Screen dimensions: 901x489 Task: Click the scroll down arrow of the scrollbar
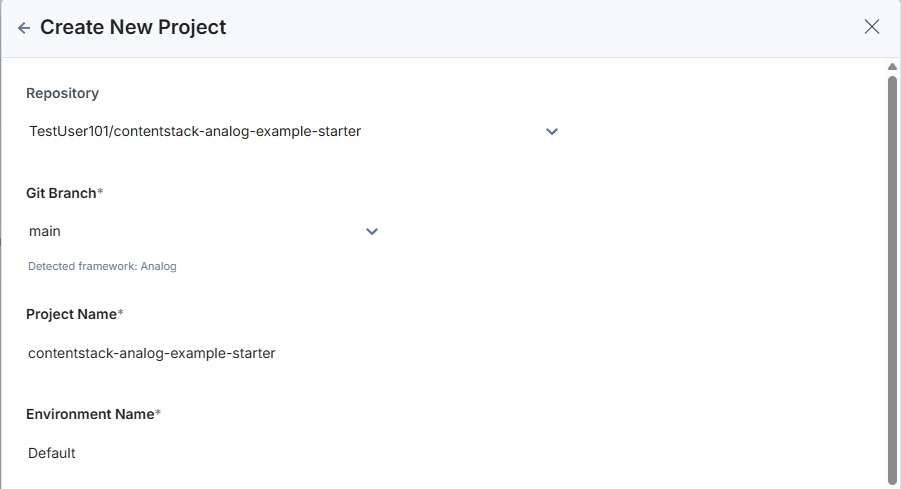(x=892, y=483)
